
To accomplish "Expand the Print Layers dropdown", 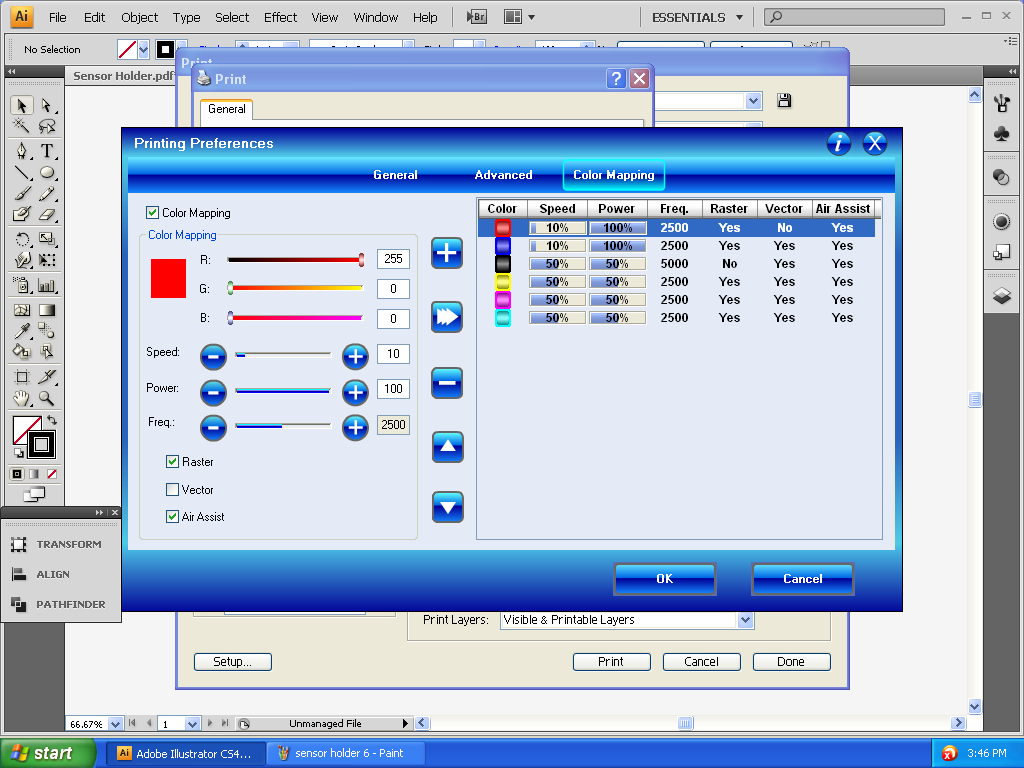I will (744, 620).
